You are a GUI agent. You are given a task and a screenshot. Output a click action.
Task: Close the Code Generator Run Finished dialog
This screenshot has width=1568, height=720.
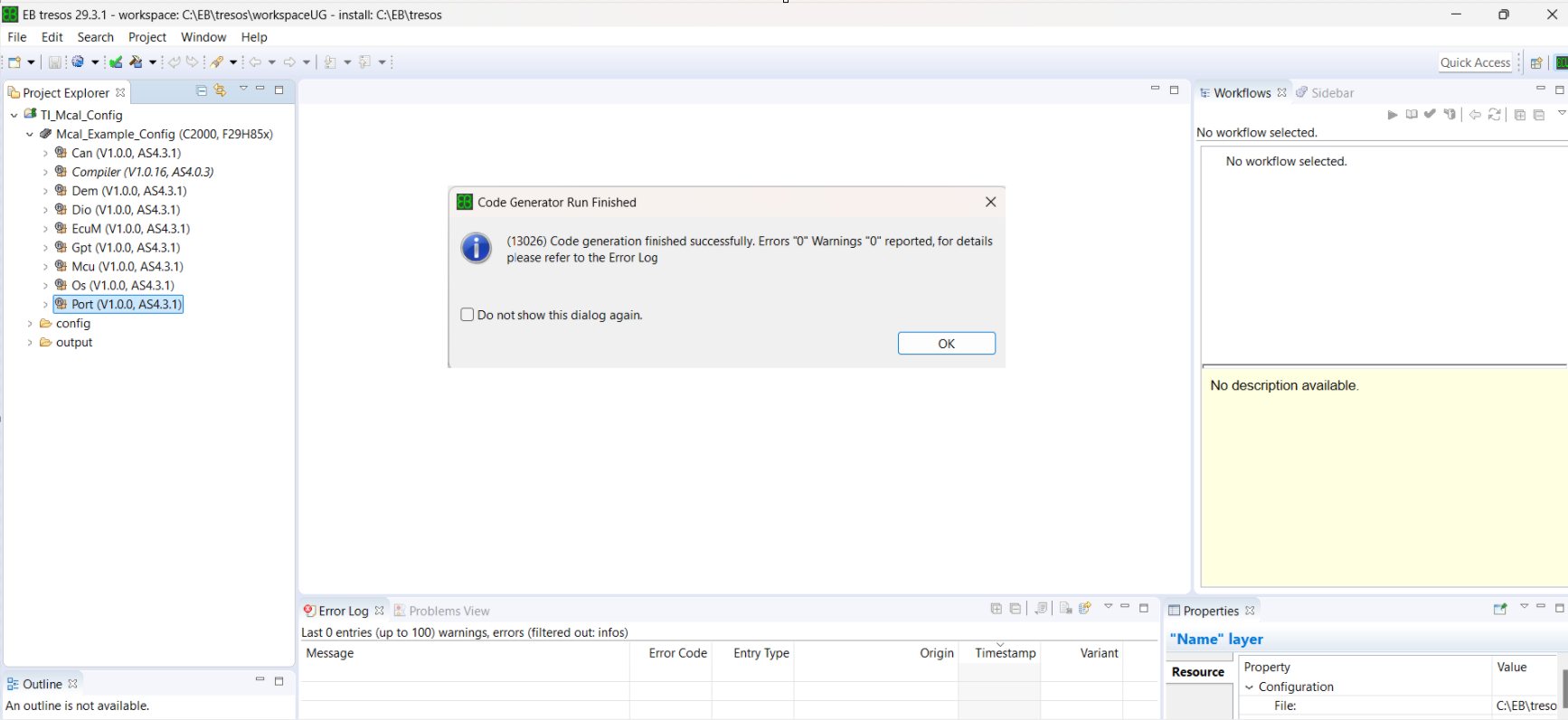pos(990,202)
